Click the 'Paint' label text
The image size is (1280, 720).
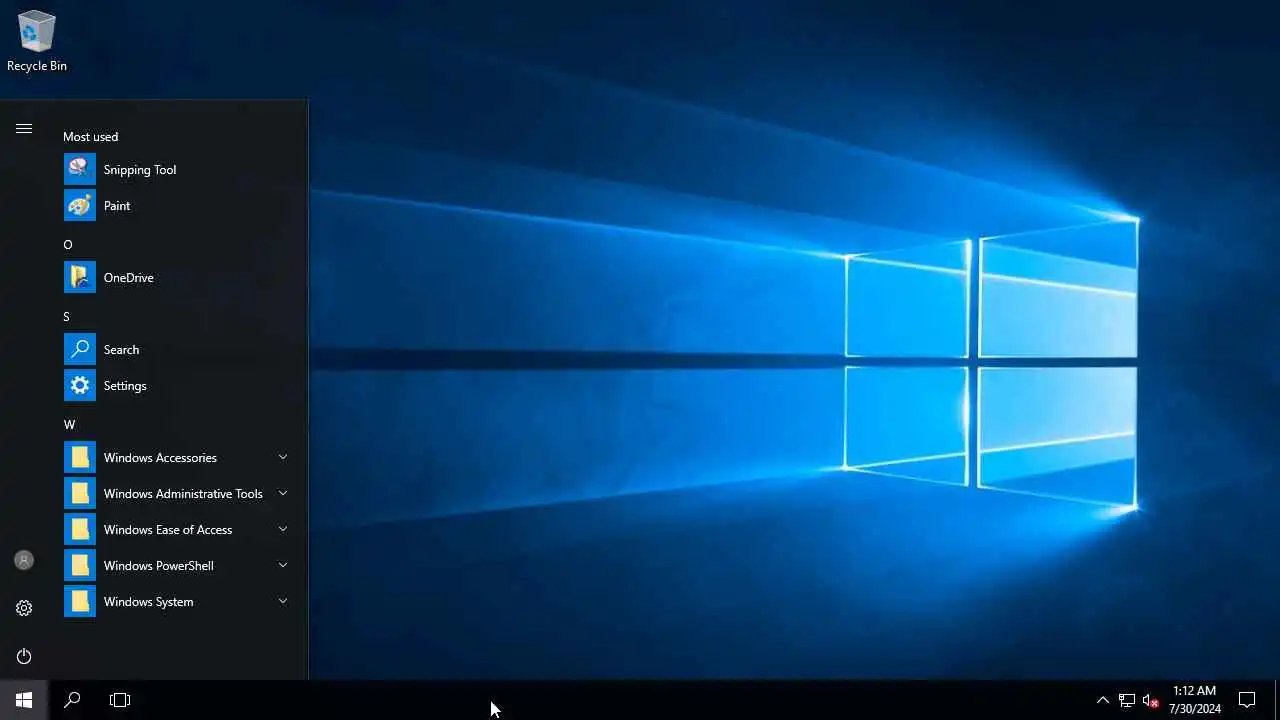117,206
